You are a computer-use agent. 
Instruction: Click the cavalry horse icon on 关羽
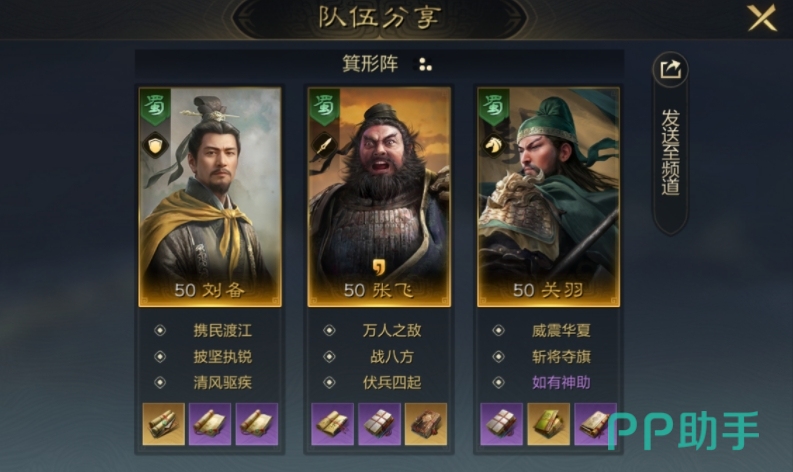493,146
